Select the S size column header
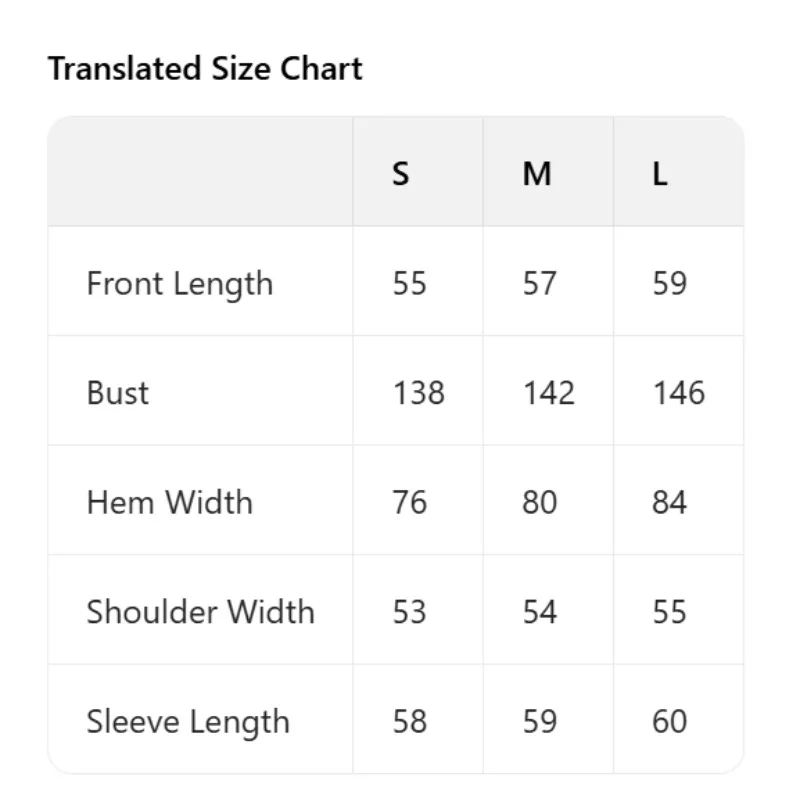 [401, 174]
